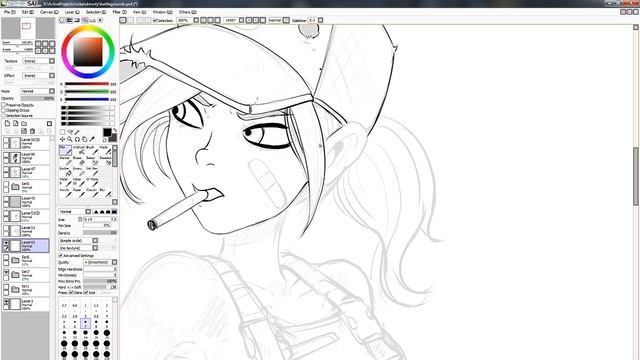Viewport: 640px width, 360px height.
Task: Open the Window menu
Action: 162,12
